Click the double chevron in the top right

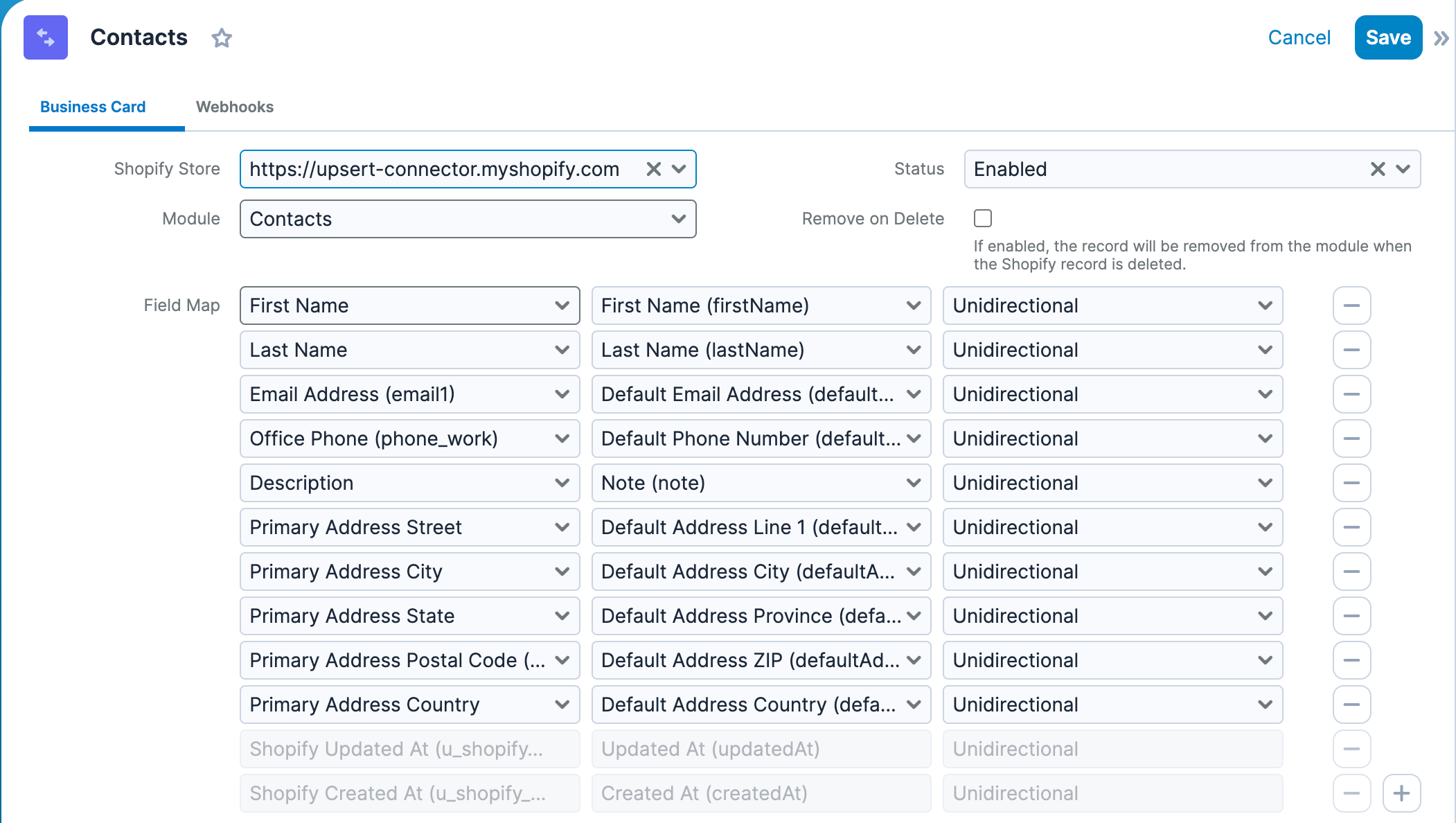(x=1441, y=38)
